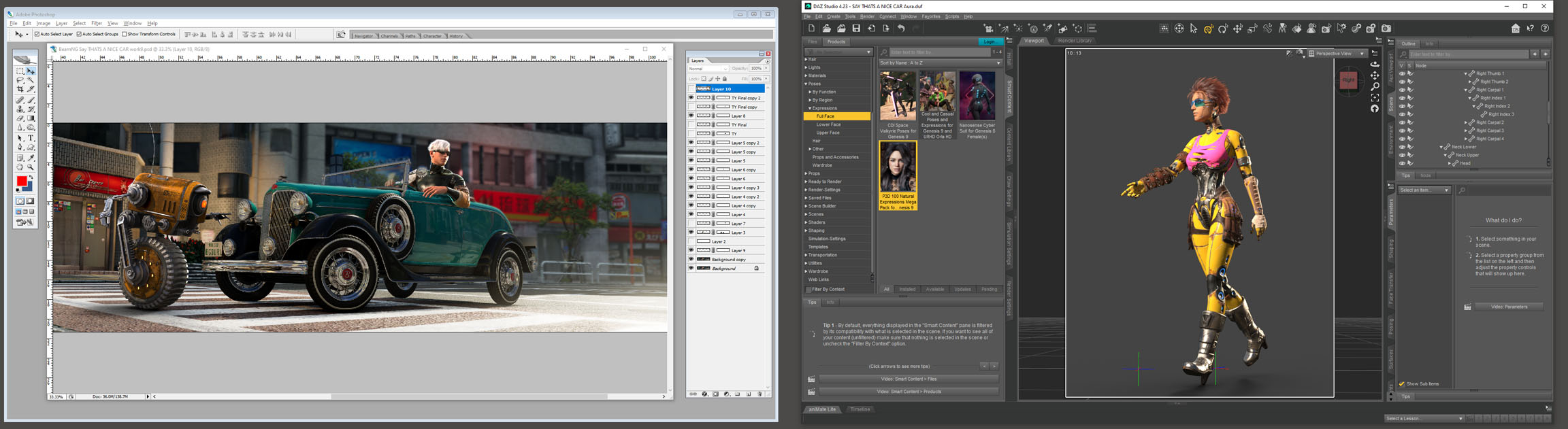Hide the Background copy layer in Photoshop
Viewport: 1568px width, 429px height.
click(x=691, y=259)
